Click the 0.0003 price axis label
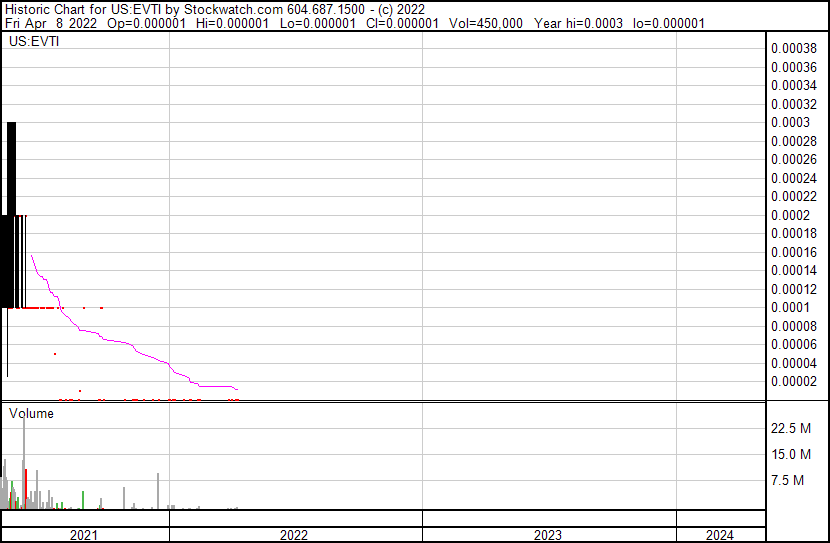This screenshot has height=543, width=830. pyautogui.click(x=790, y=122)
